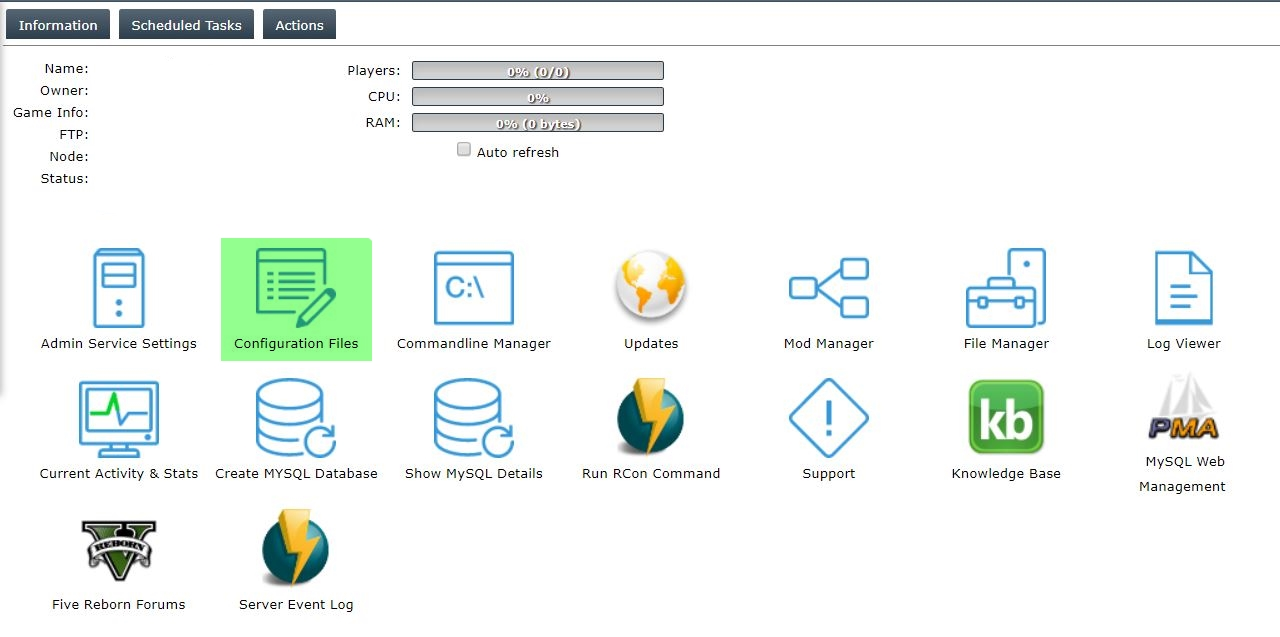Open the Mod Manager

pos(828,289)
